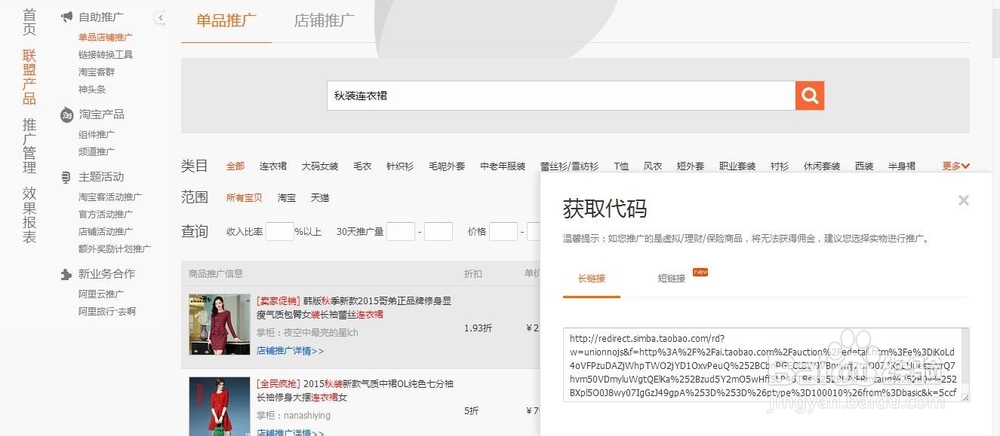Filter by category 毛衣
Viewport: 1000px width, 436px height.
point(362,166)
